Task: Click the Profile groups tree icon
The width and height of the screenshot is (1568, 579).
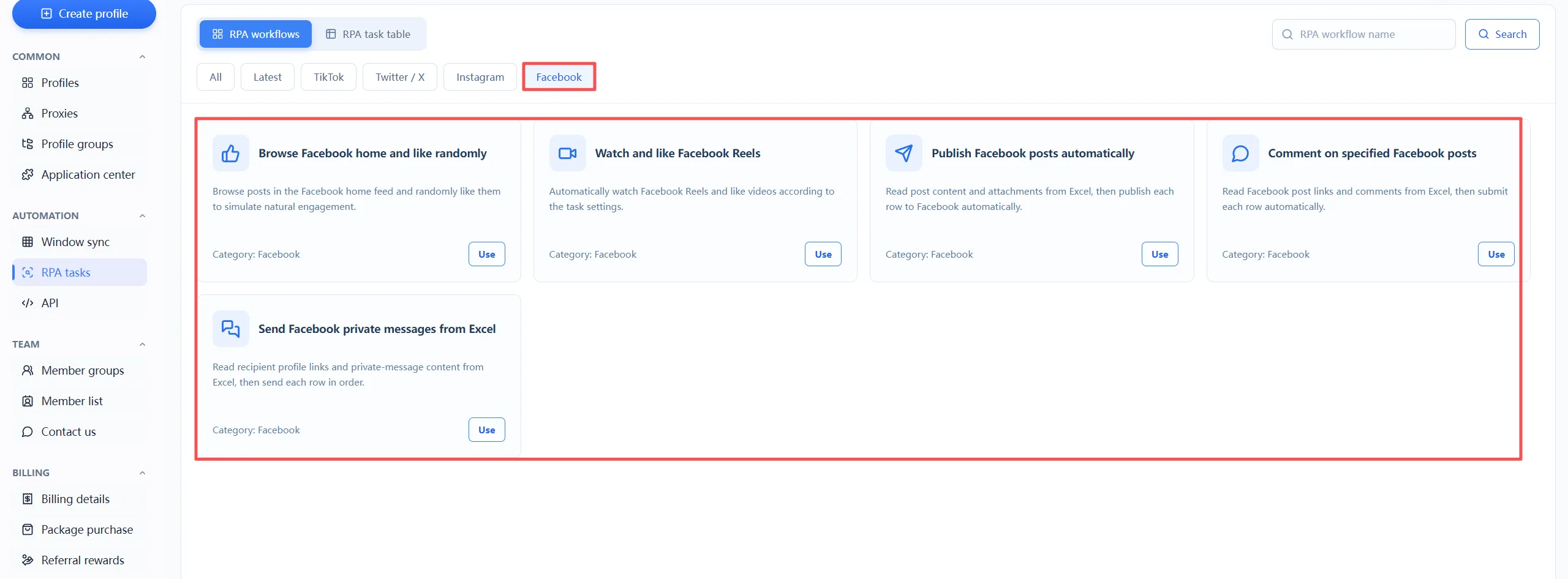Action: (x=28, y=144)
